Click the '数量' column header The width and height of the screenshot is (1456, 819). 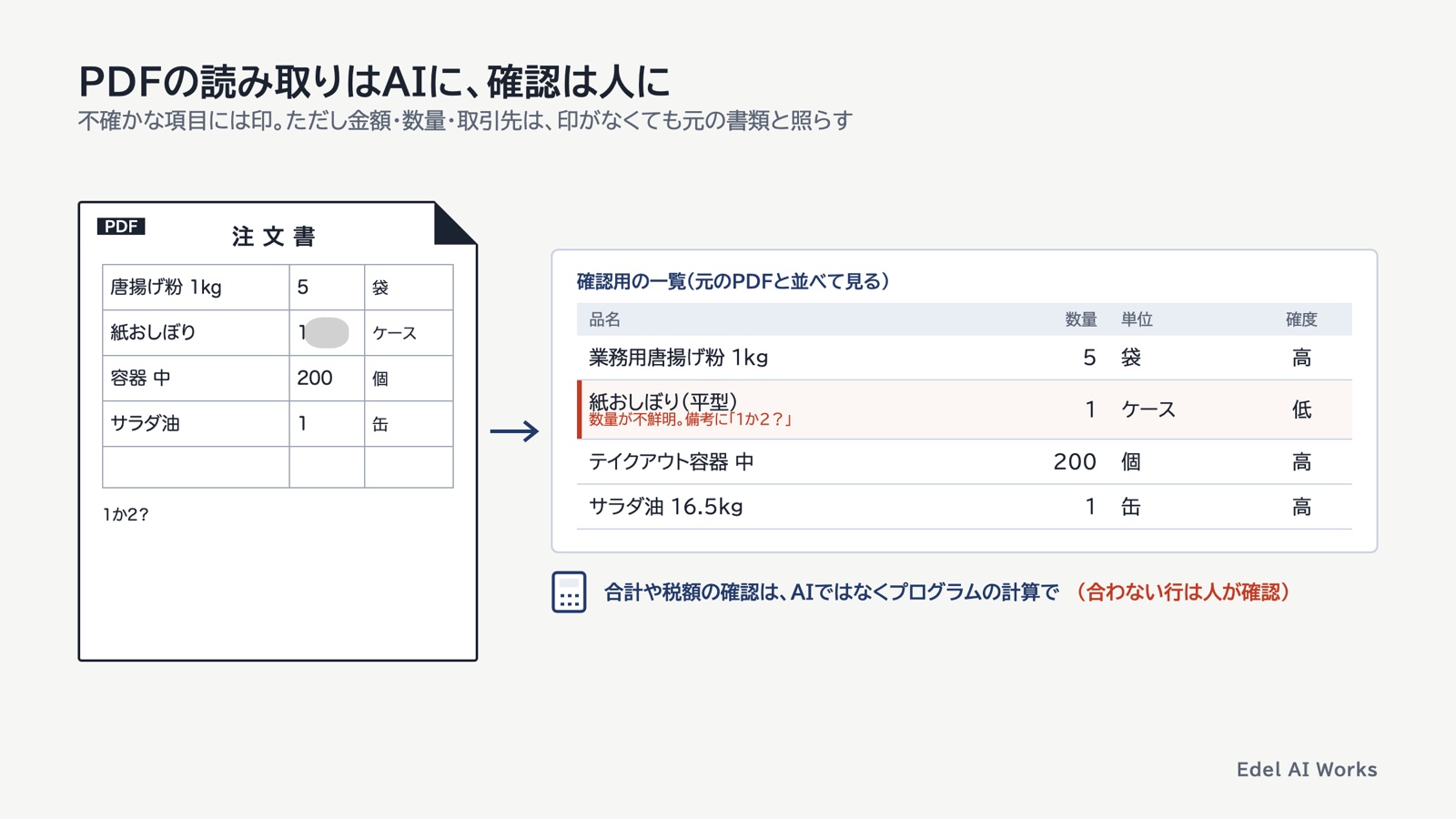(1081, 319)
